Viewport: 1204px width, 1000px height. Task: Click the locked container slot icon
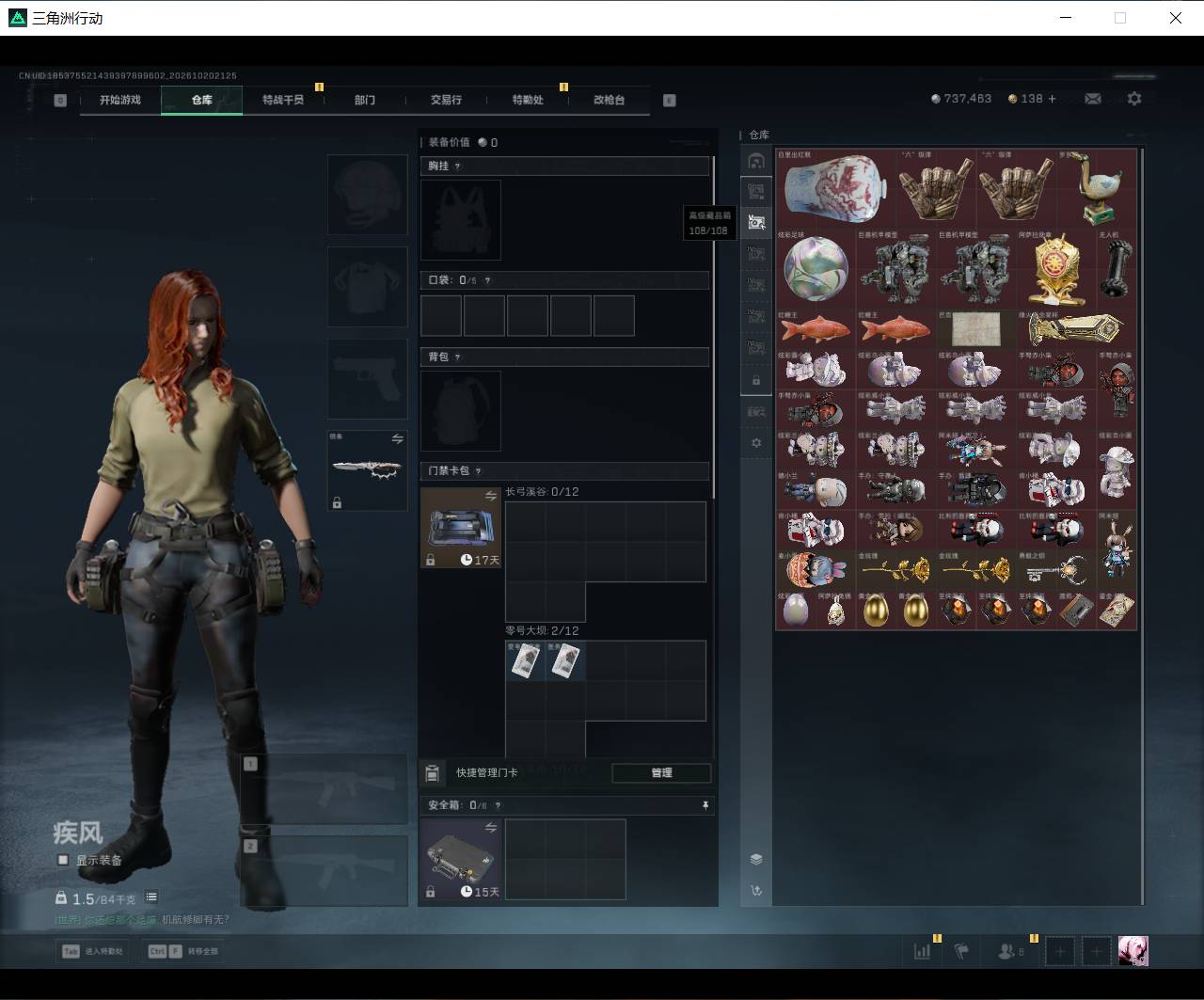[x=756, y=380]
